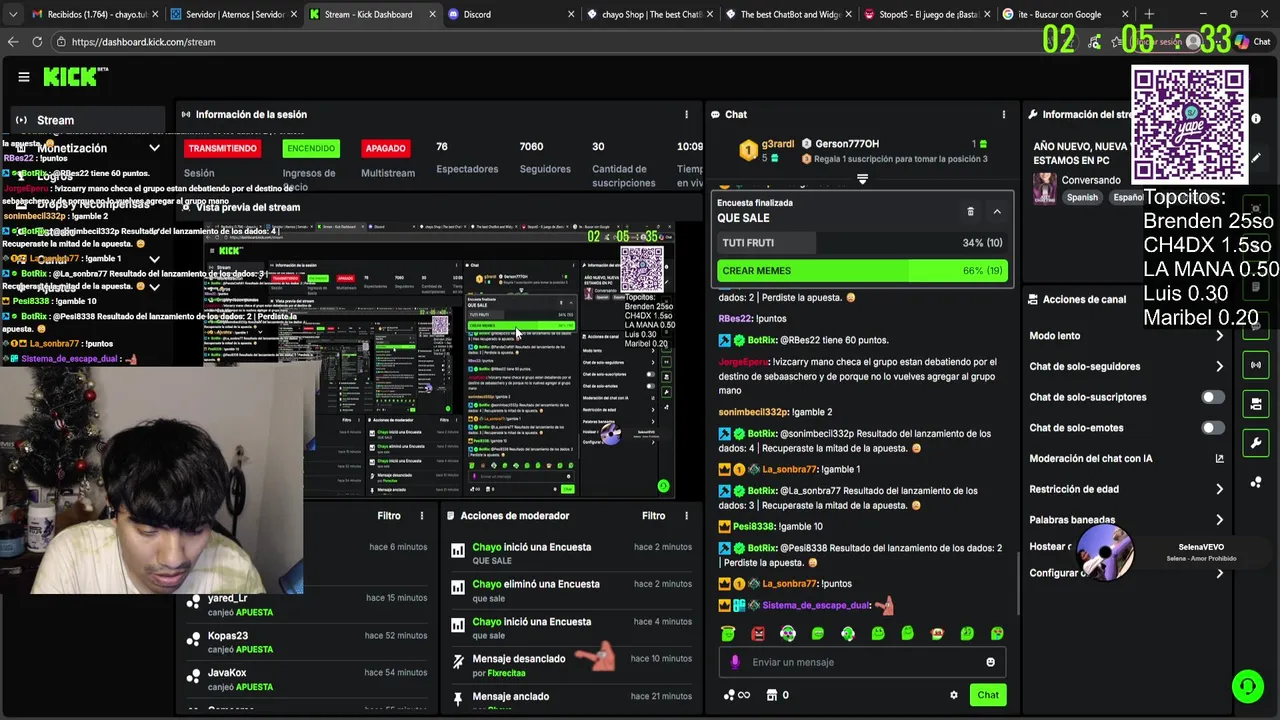This screenshot has height=720, width=1280.
Task: Click the wrench icon in the right sidebar
Action: click(x=1256, y=443)
